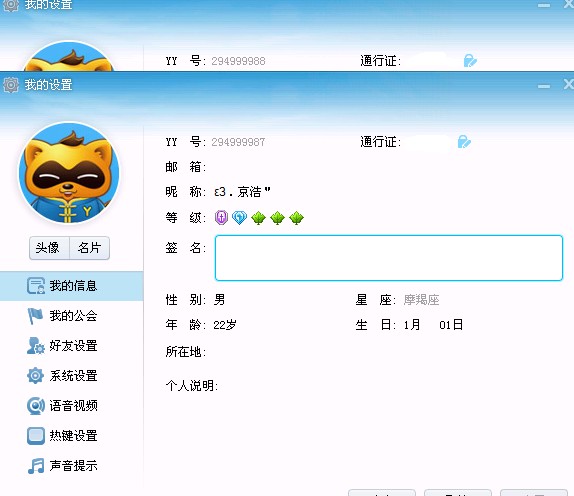Open 我的公会 guild settings
574x496 pixels.
71,316
